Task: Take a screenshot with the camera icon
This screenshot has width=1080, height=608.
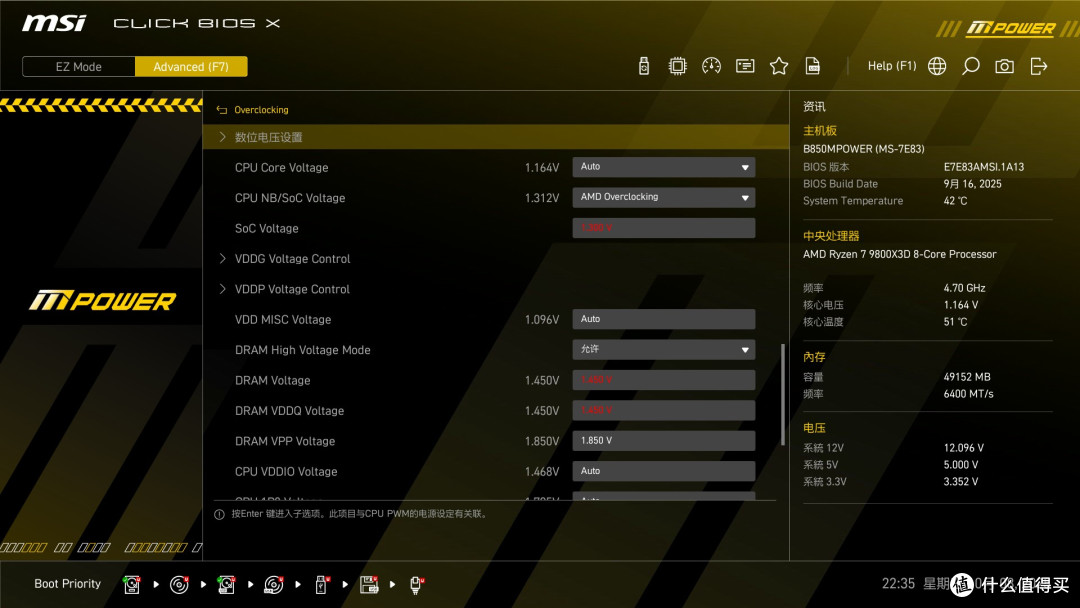Action: point(1004,66)
